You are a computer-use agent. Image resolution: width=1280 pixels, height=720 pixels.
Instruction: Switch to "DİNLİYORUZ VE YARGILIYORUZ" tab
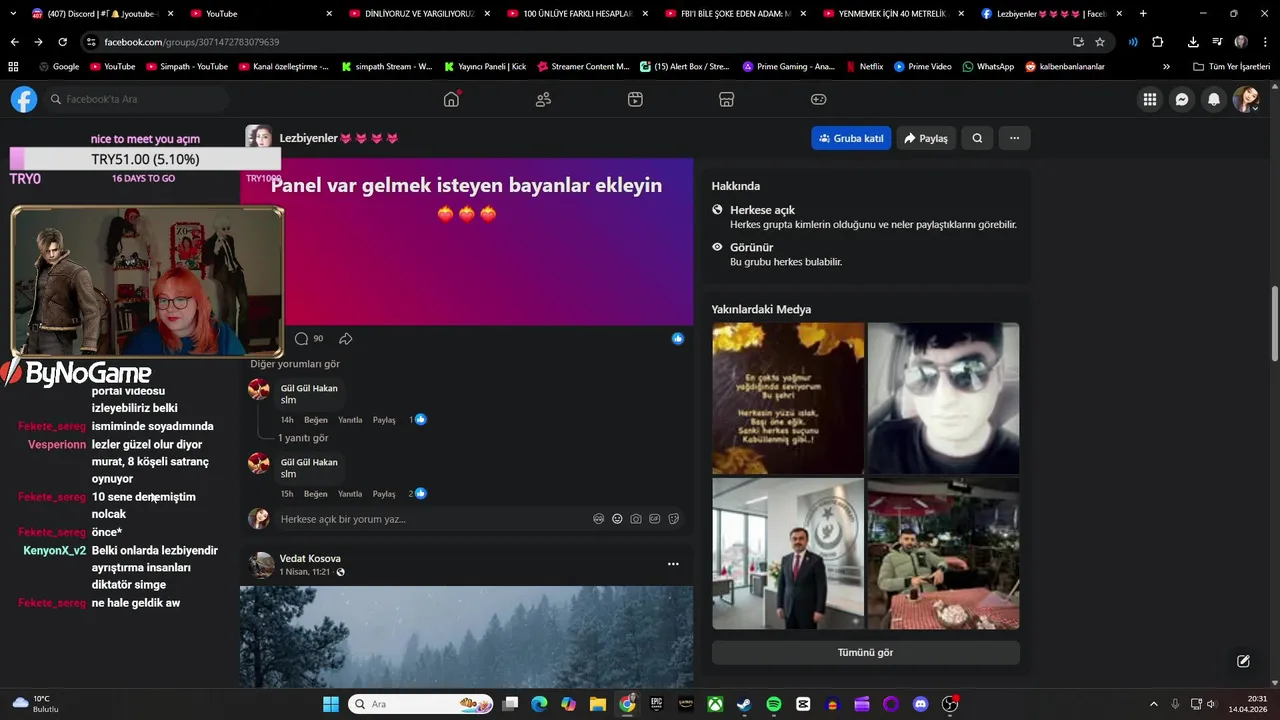pyautogui.click(x=420, y=14)
